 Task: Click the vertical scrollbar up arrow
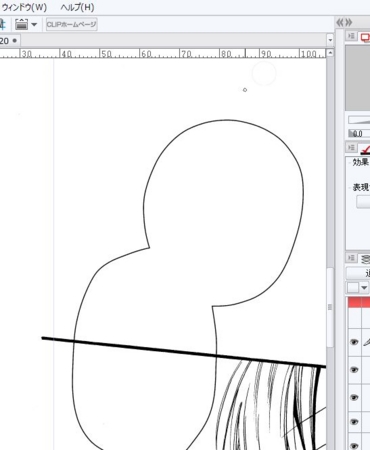[330, 53]
